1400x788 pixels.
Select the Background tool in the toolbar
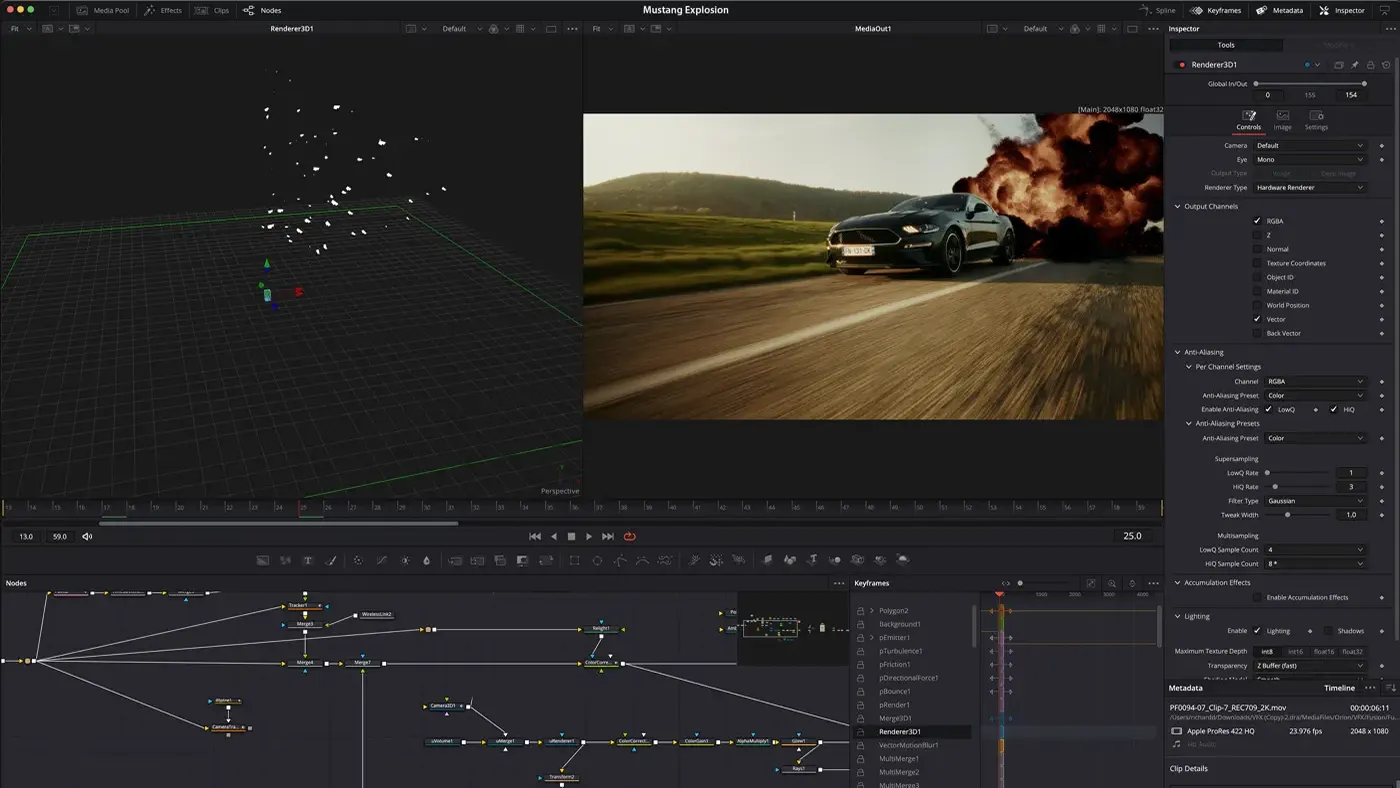[x=264, y=560]
